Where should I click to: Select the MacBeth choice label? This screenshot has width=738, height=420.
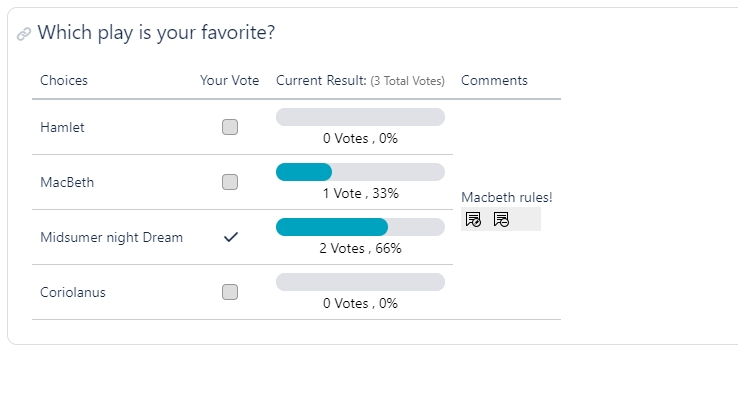pyautogui.click(x=67, y=182)
